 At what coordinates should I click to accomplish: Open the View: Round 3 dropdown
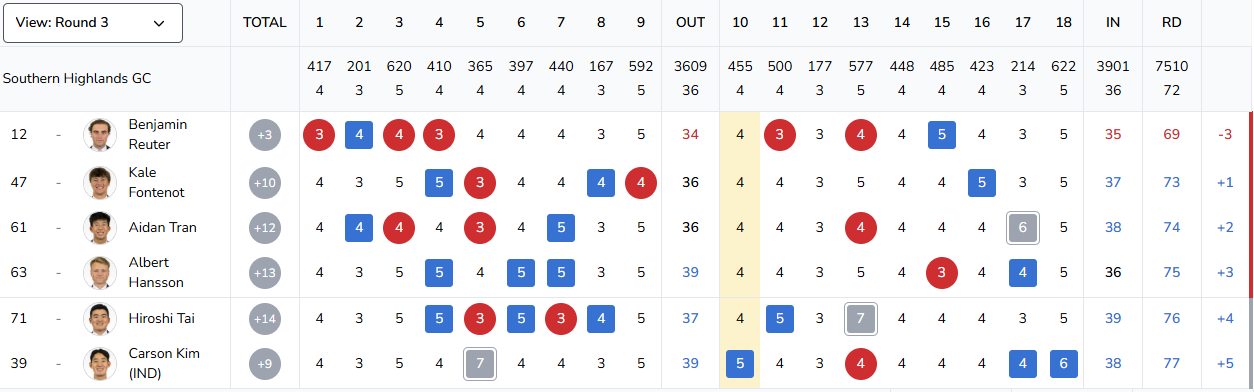coord(93,23)
